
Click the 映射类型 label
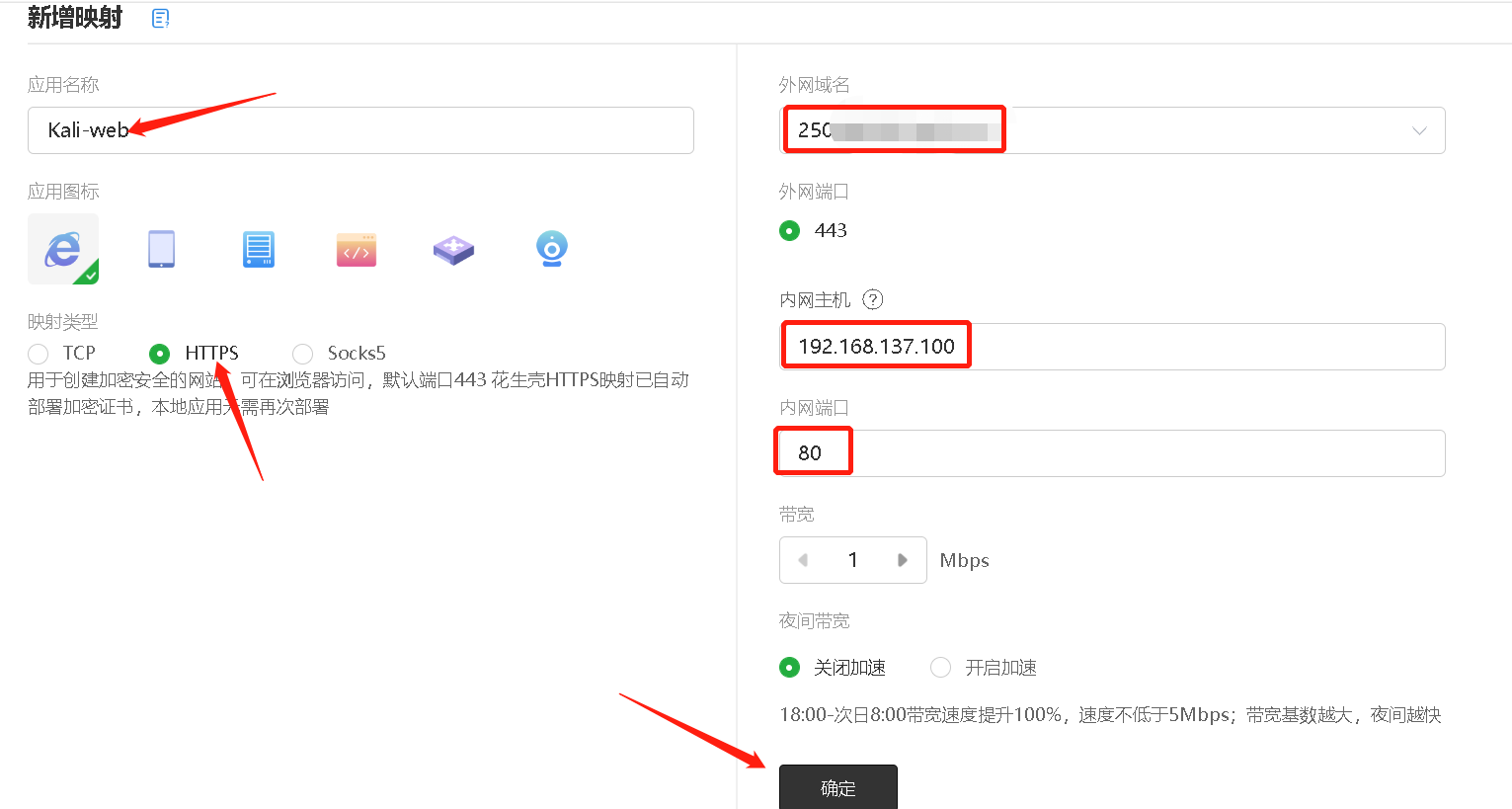(63, 322)
